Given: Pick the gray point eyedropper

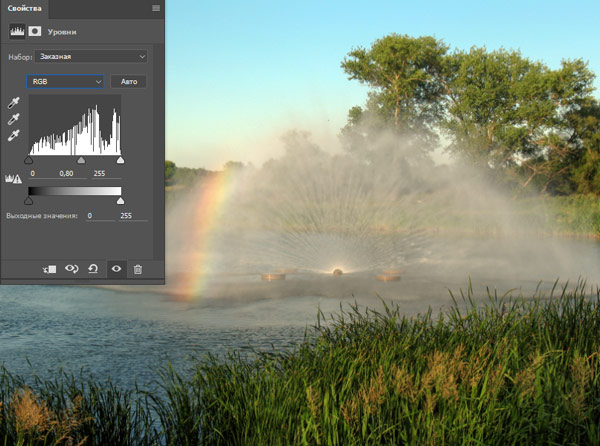Looking at the screenshot, I should [x=13, y=119].
